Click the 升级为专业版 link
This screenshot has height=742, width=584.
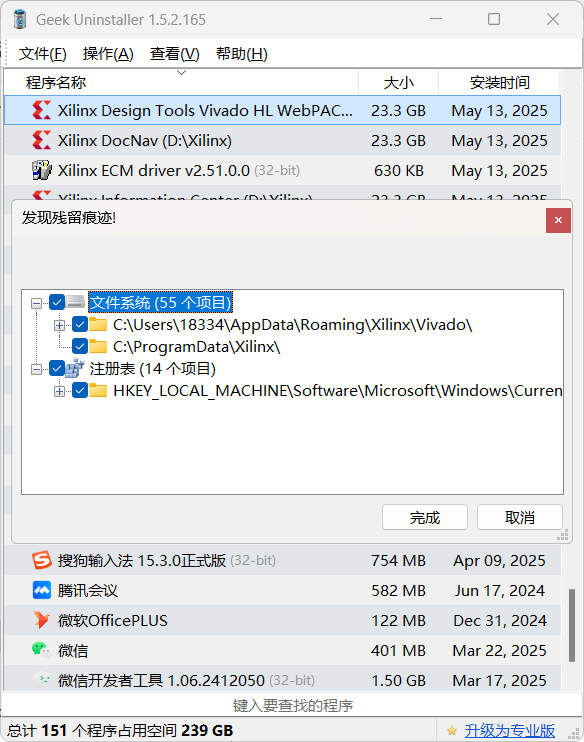pos(509,731)
